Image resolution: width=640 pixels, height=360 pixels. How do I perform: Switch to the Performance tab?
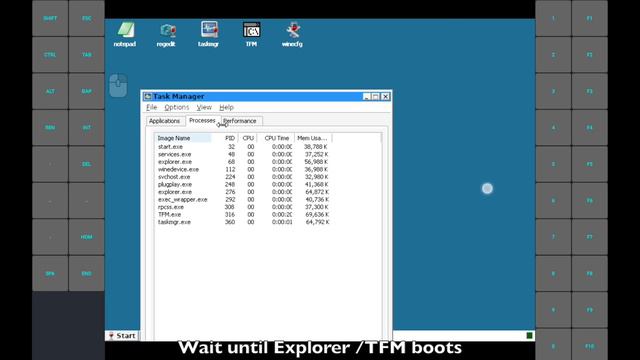click(241, 121)
